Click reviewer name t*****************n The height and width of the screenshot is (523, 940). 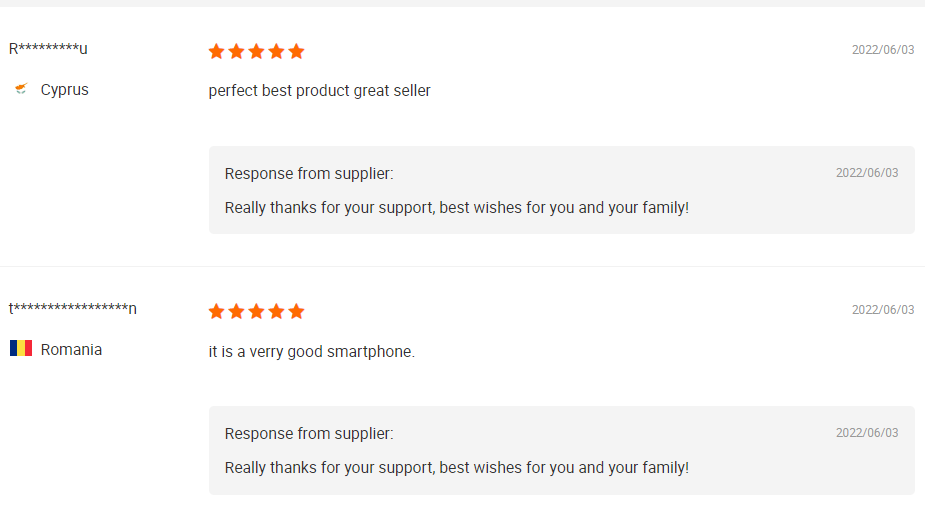tap(73, 308)
